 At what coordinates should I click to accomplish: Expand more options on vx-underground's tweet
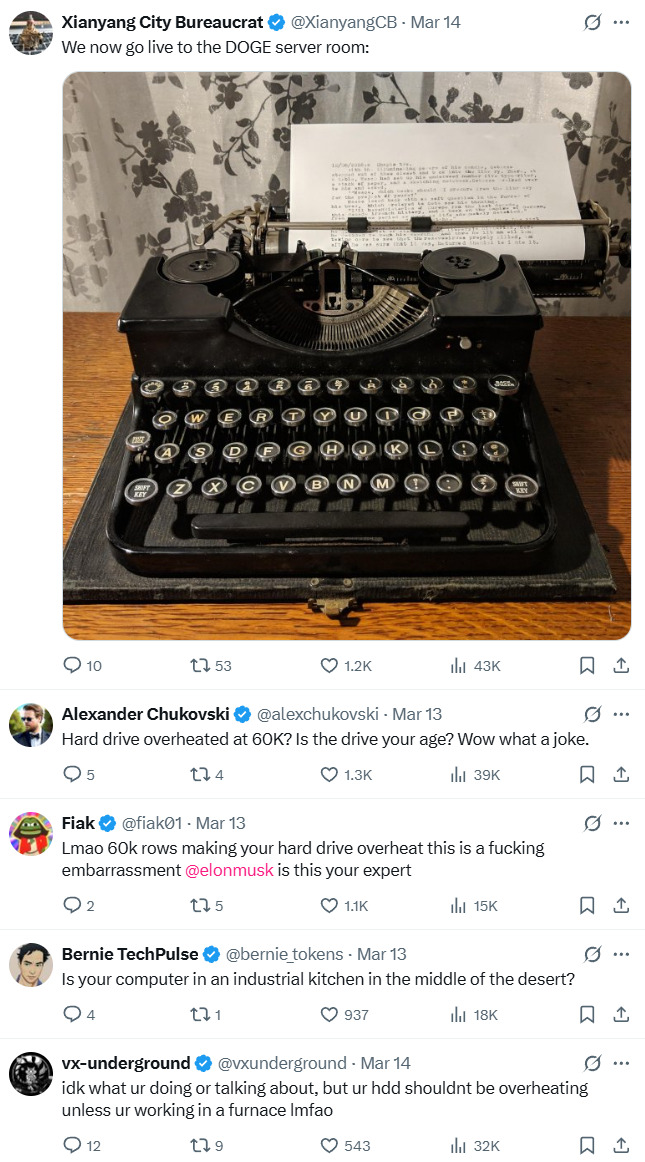(620, 1063)
